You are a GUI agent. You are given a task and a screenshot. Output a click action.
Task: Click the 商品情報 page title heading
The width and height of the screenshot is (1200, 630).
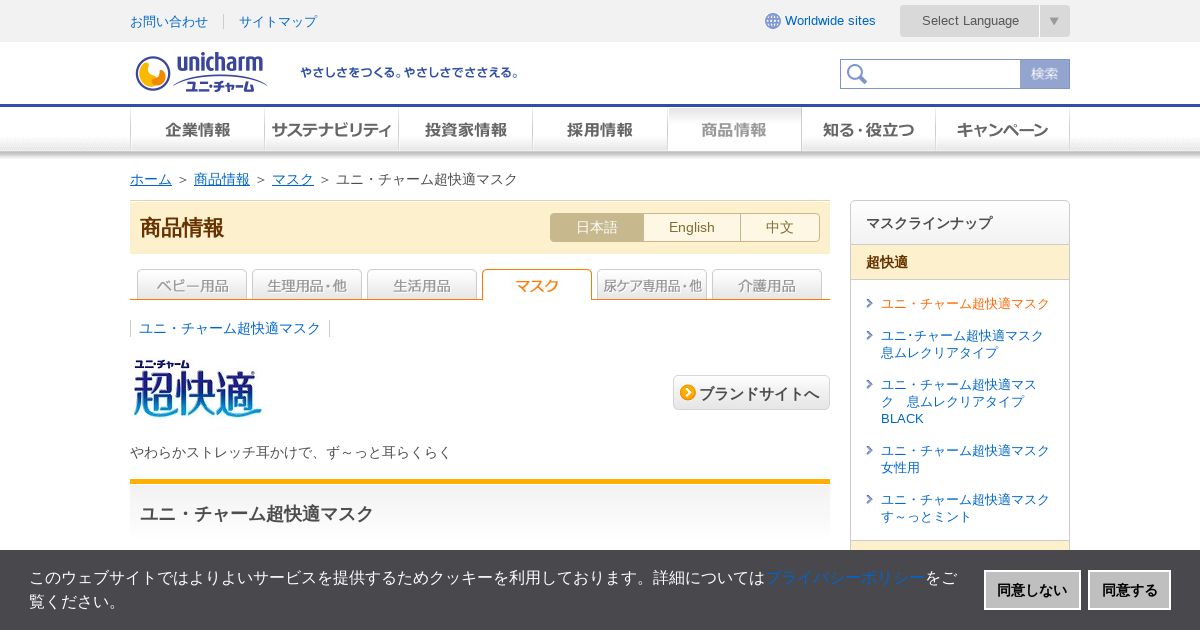tap(182, 227)
